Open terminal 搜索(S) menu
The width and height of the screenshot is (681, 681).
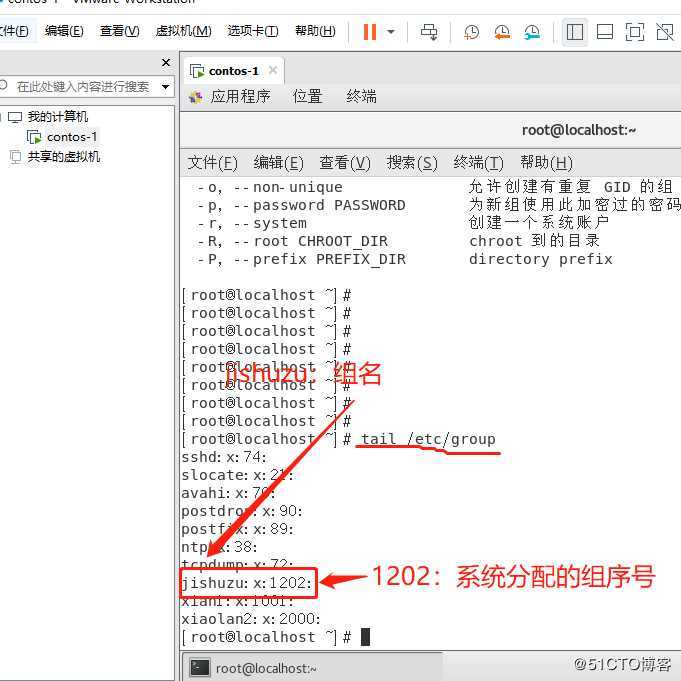pos(412,163)
